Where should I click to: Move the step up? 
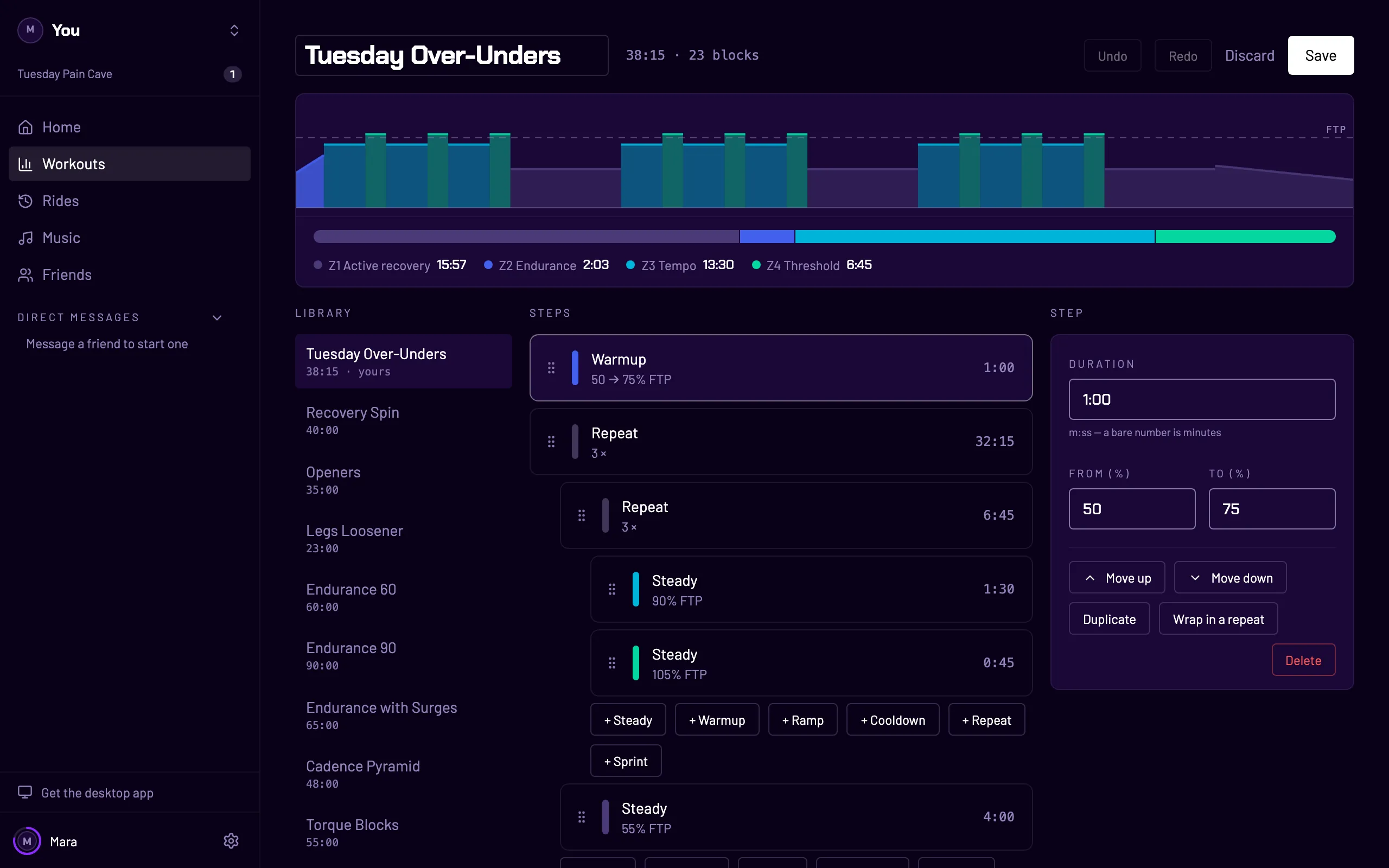1117,578
